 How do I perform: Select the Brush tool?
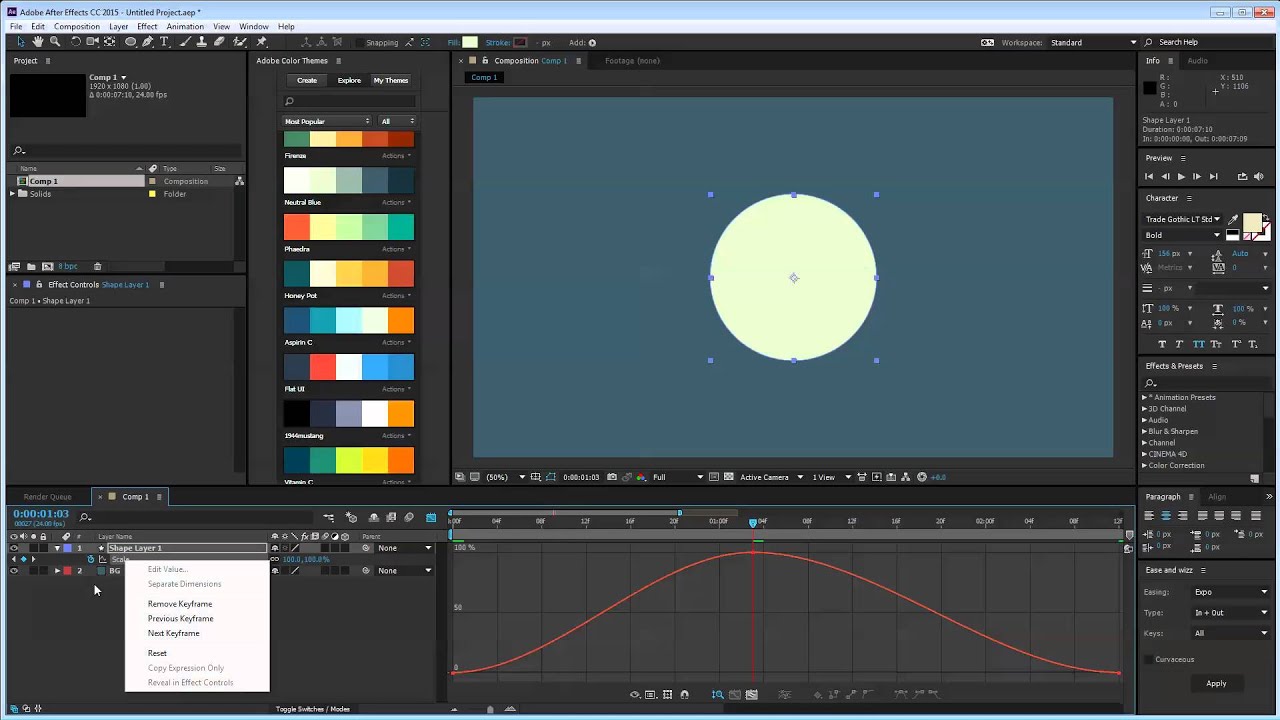coord(185,42)
